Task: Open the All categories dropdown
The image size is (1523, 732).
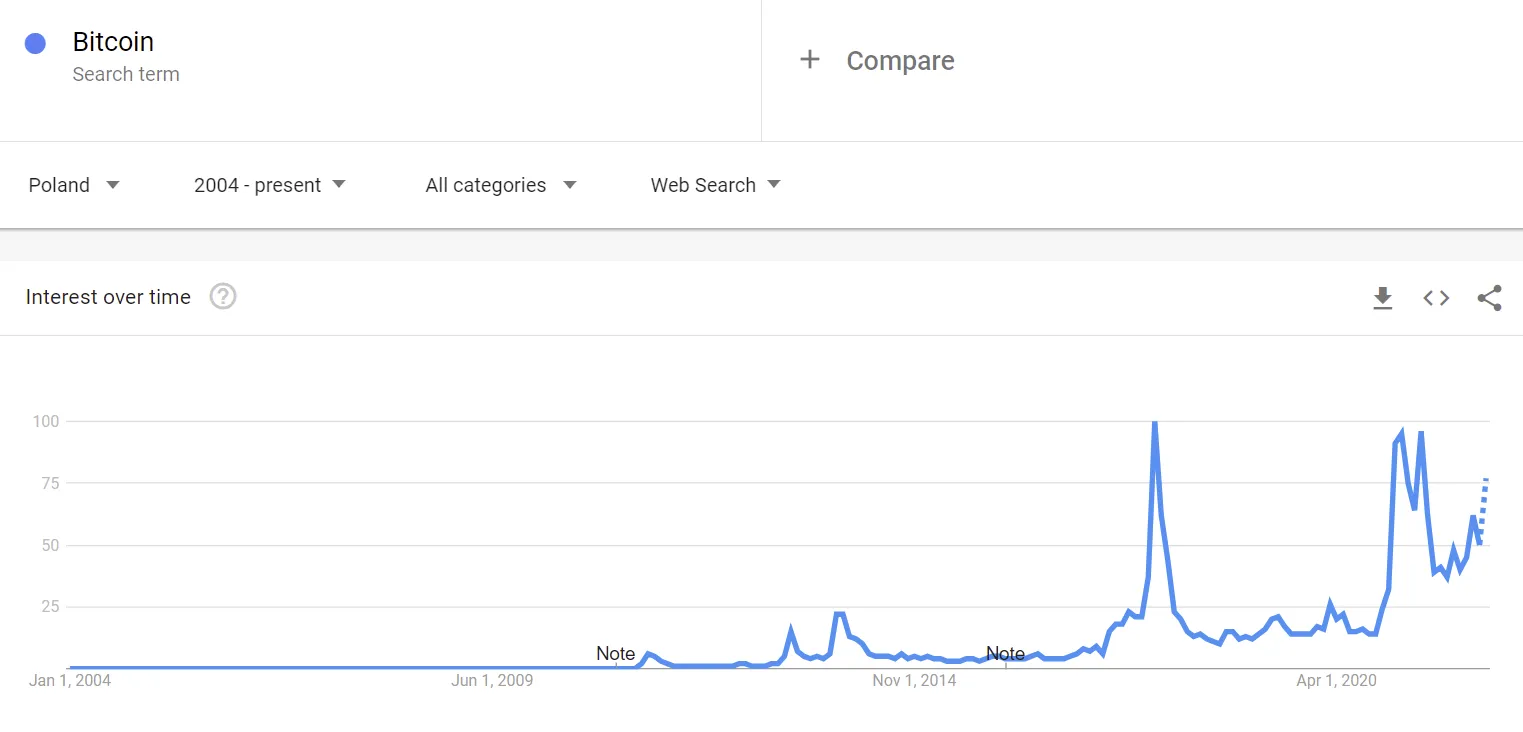Action: click(501, 185)
